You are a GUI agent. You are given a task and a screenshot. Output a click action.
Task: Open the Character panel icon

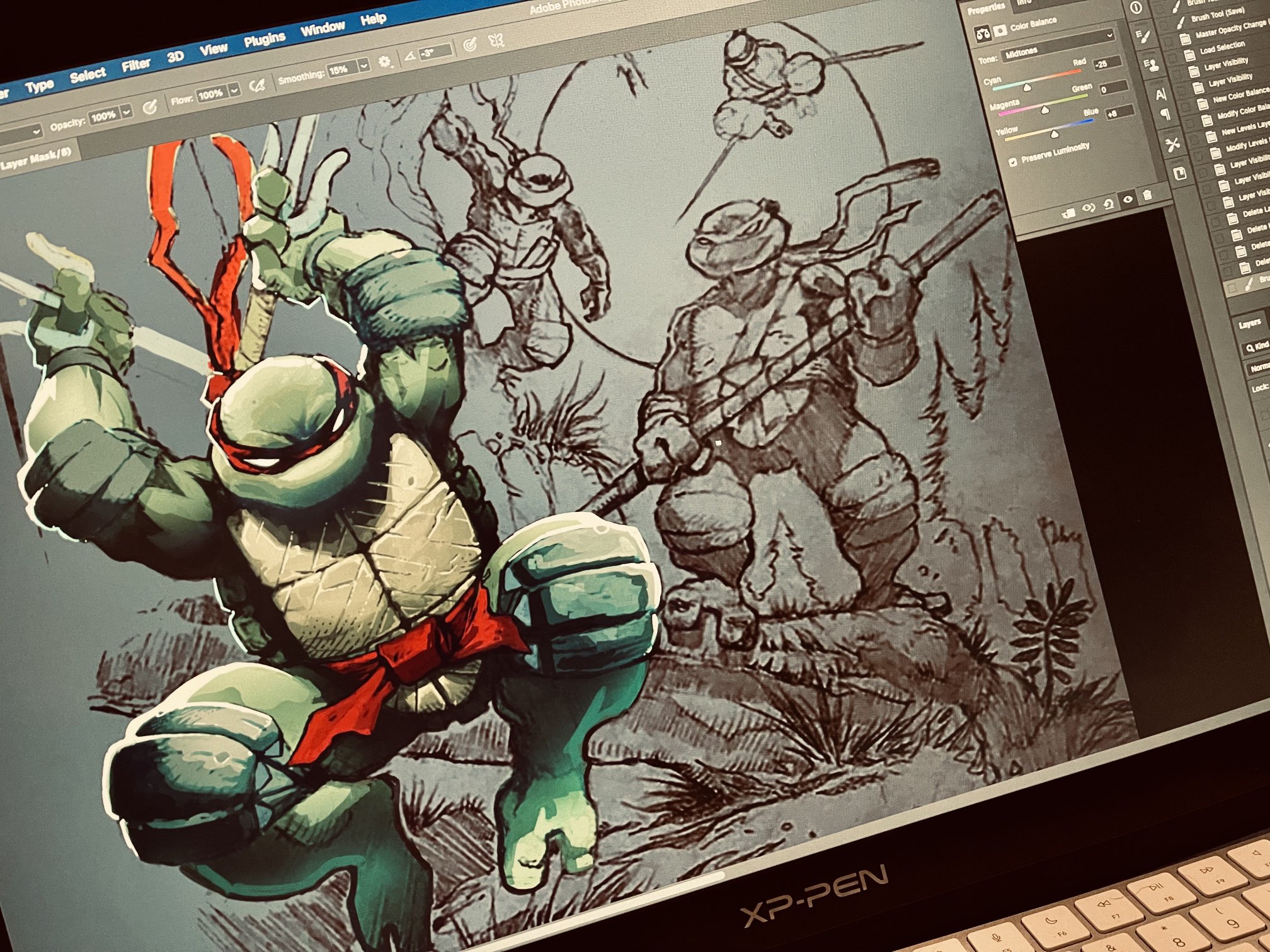(1161, 94)
